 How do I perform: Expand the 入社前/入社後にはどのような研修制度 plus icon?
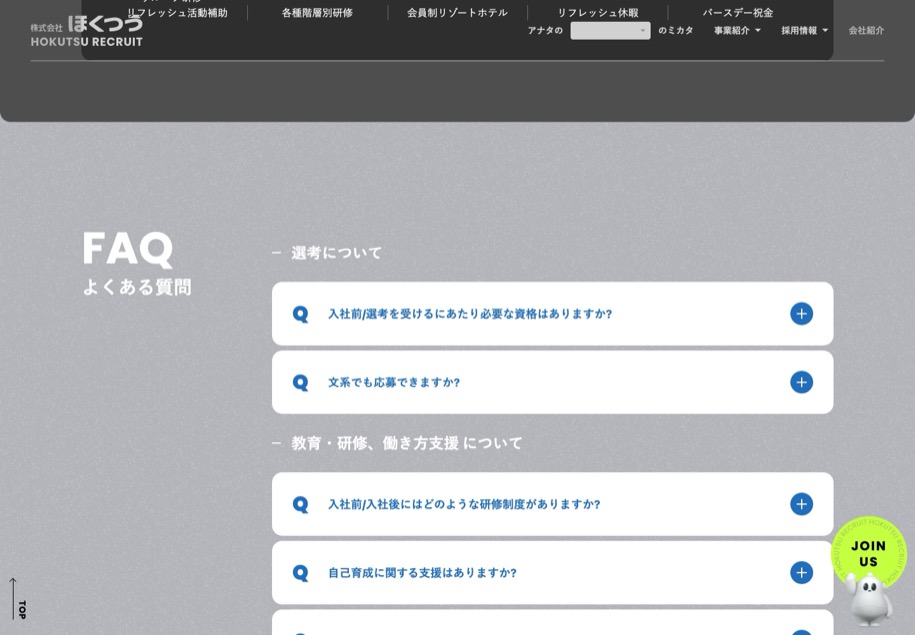tap(801, 504)
